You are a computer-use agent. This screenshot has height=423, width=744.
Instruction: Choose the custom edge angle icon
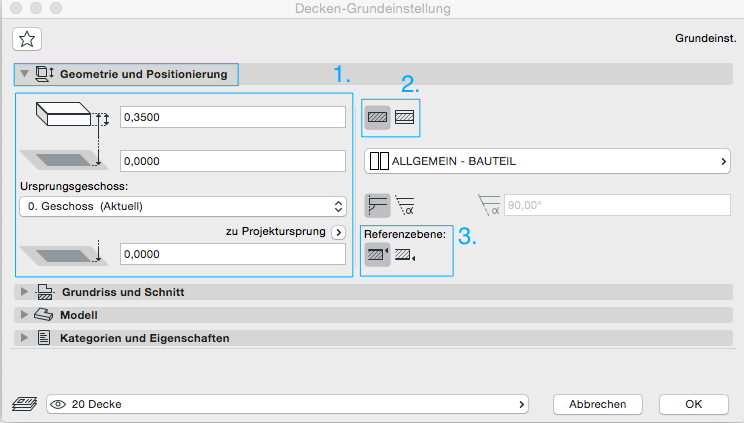click(405, 205)
